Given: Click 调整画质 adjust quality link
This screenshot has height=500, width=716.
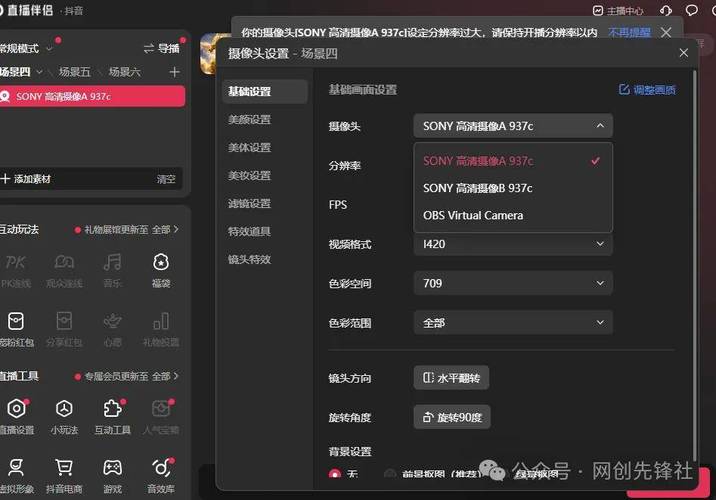Looking at the screenshot, I should (647, 90).
